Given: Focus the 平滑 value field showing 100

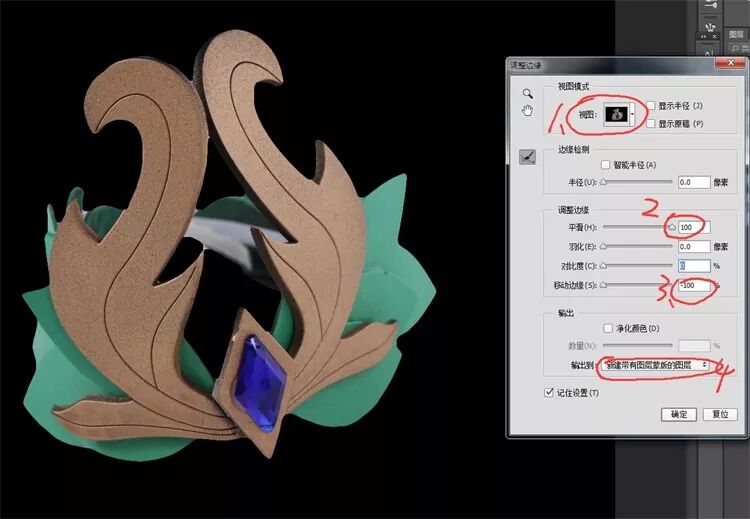Looking at the screenshot, I should (694, 227).
